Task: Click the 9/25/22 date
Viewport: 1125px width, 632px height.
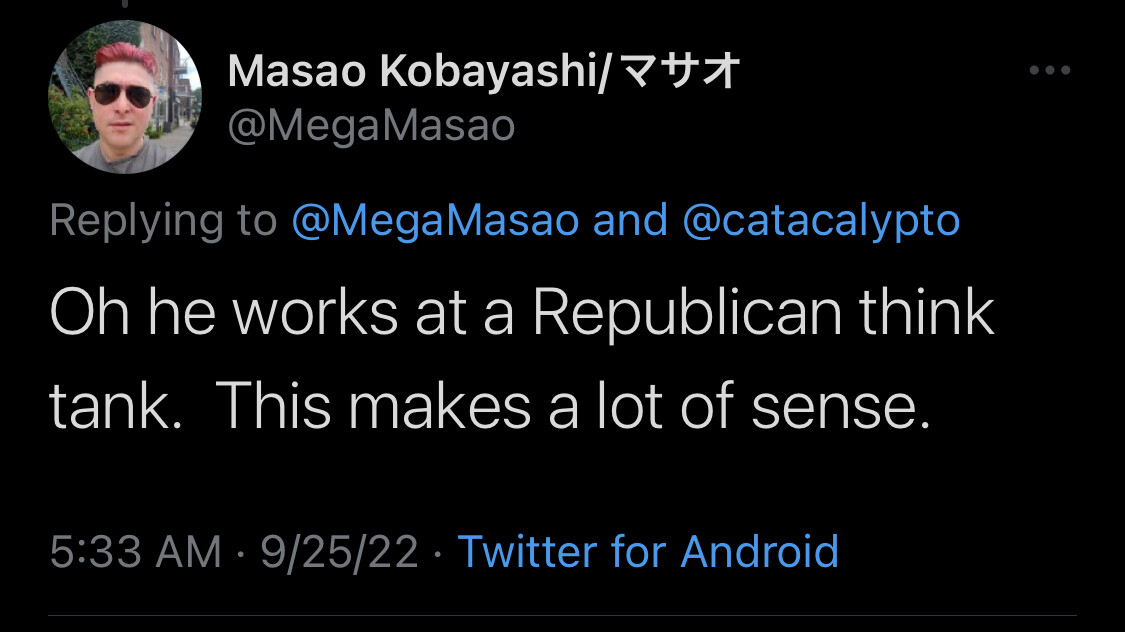Action: [339, 551]
